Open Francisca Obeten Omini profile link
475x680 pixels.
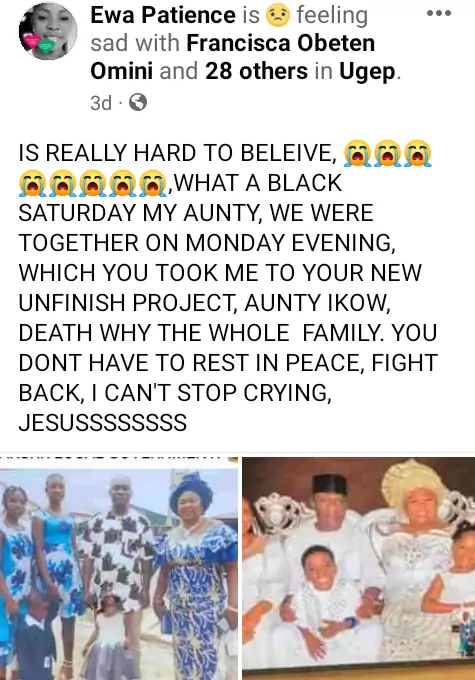[233, 57]
